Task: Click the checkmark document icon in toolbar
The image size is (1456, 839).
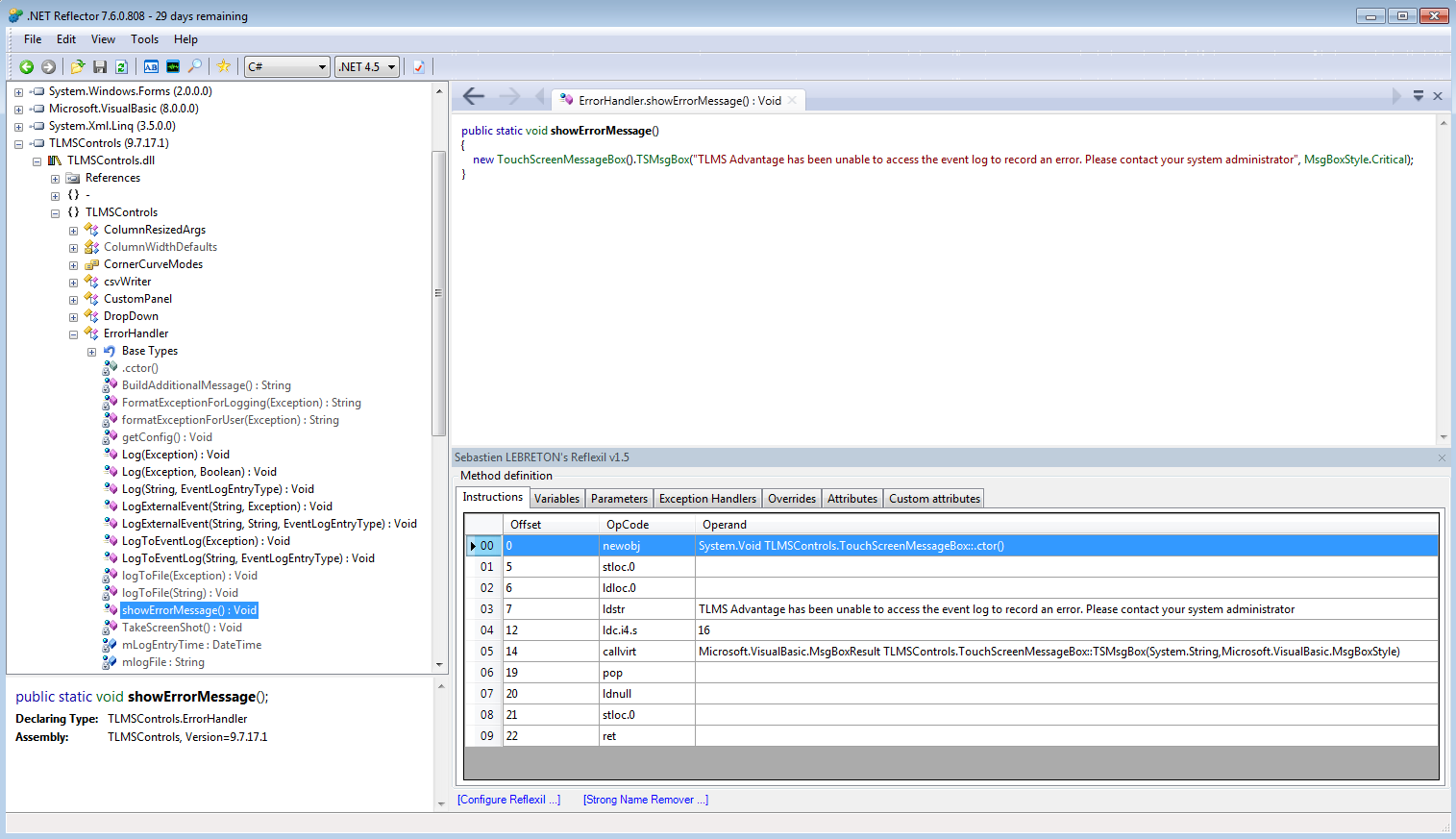Action: [419, 67]
